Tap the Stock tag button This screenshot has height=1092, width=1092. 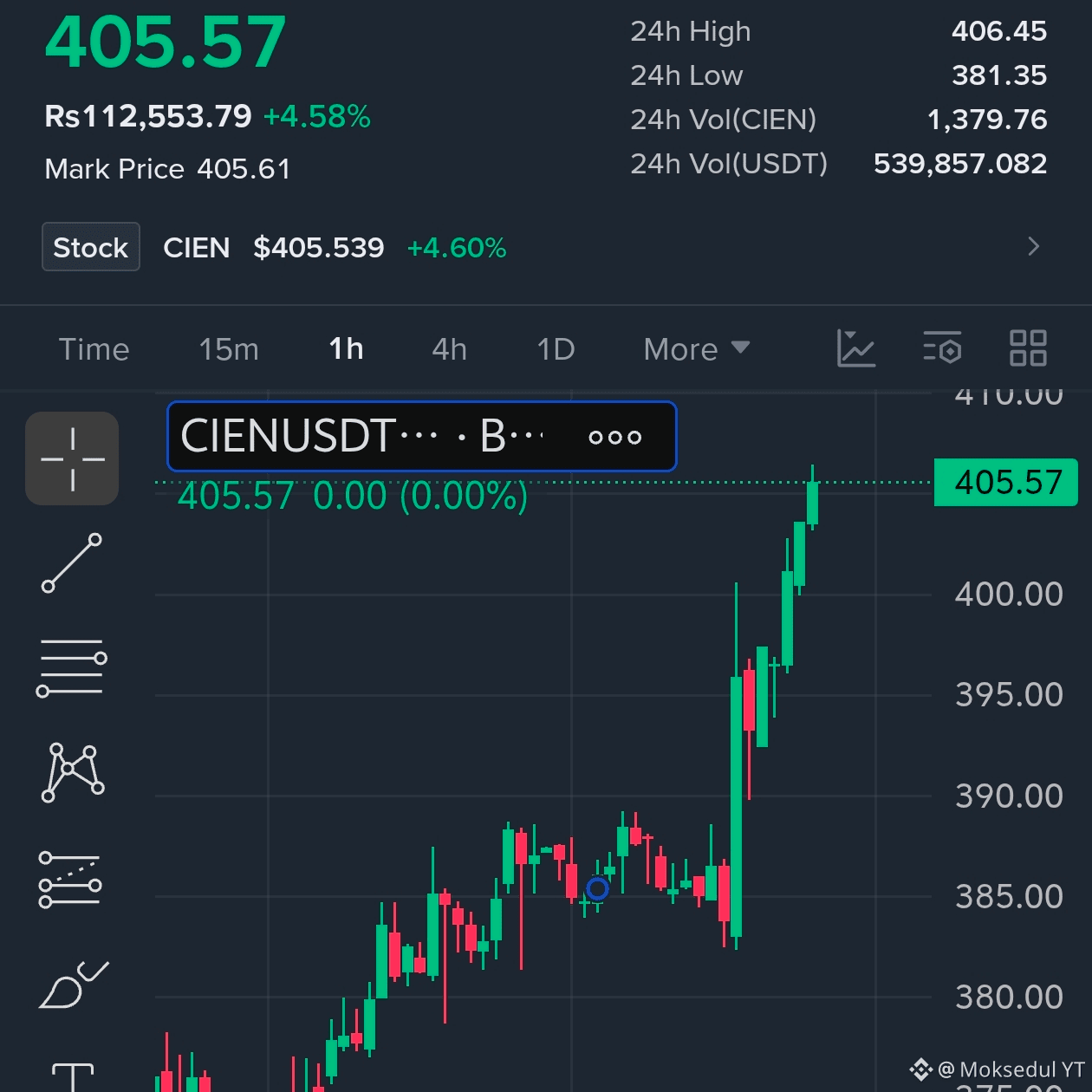[x=91, y=247]
